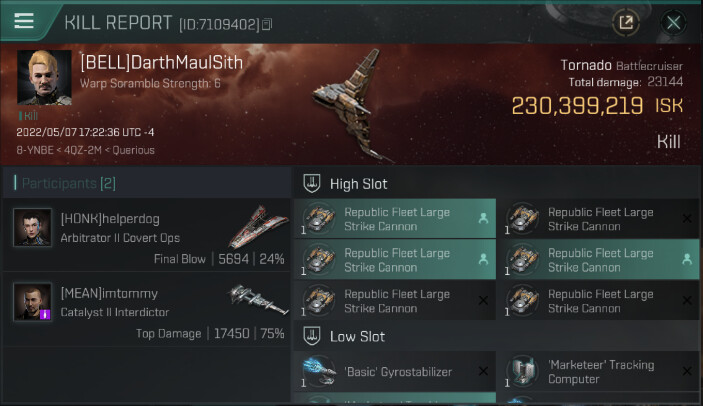Select the 'Marketeer' Tracking Computer icon
The width and height of the screenshot is (703, 406).
tap(524, 372)
